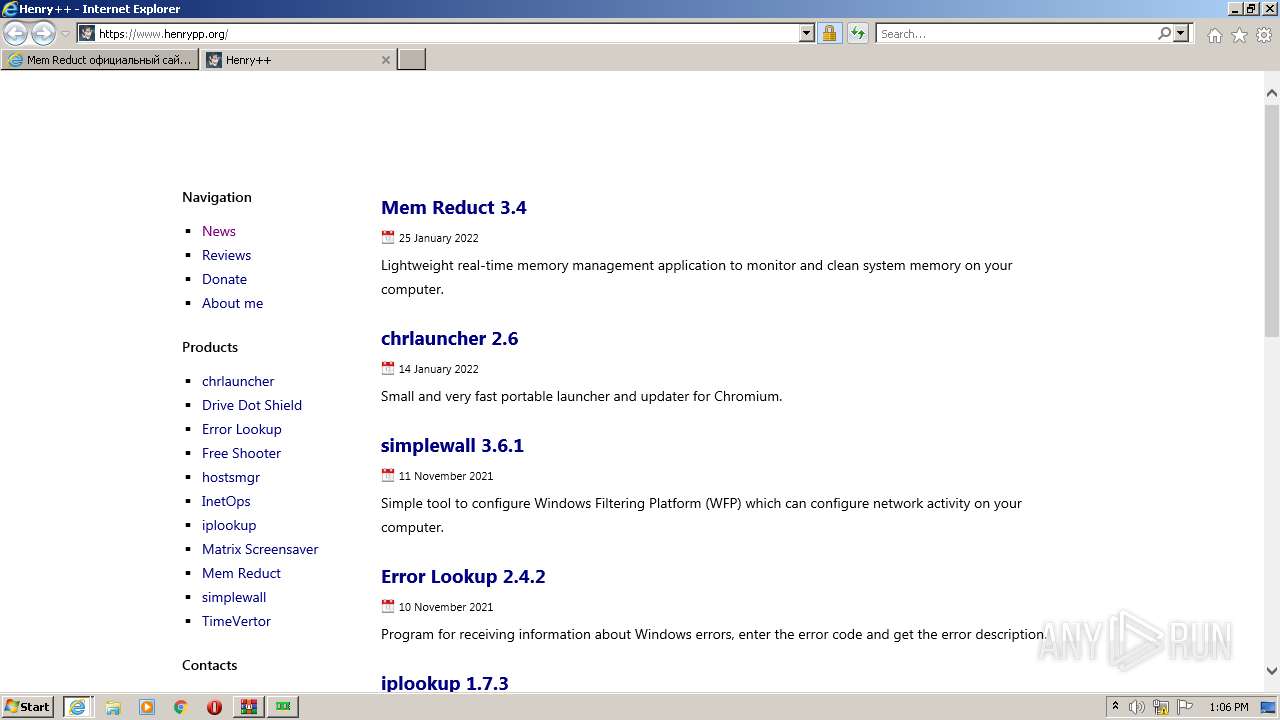The height and width of the screenshot is (720, 1280).
Task: Open hostsmgr product link
Action: pyautogui.click(x=231, y=477)
